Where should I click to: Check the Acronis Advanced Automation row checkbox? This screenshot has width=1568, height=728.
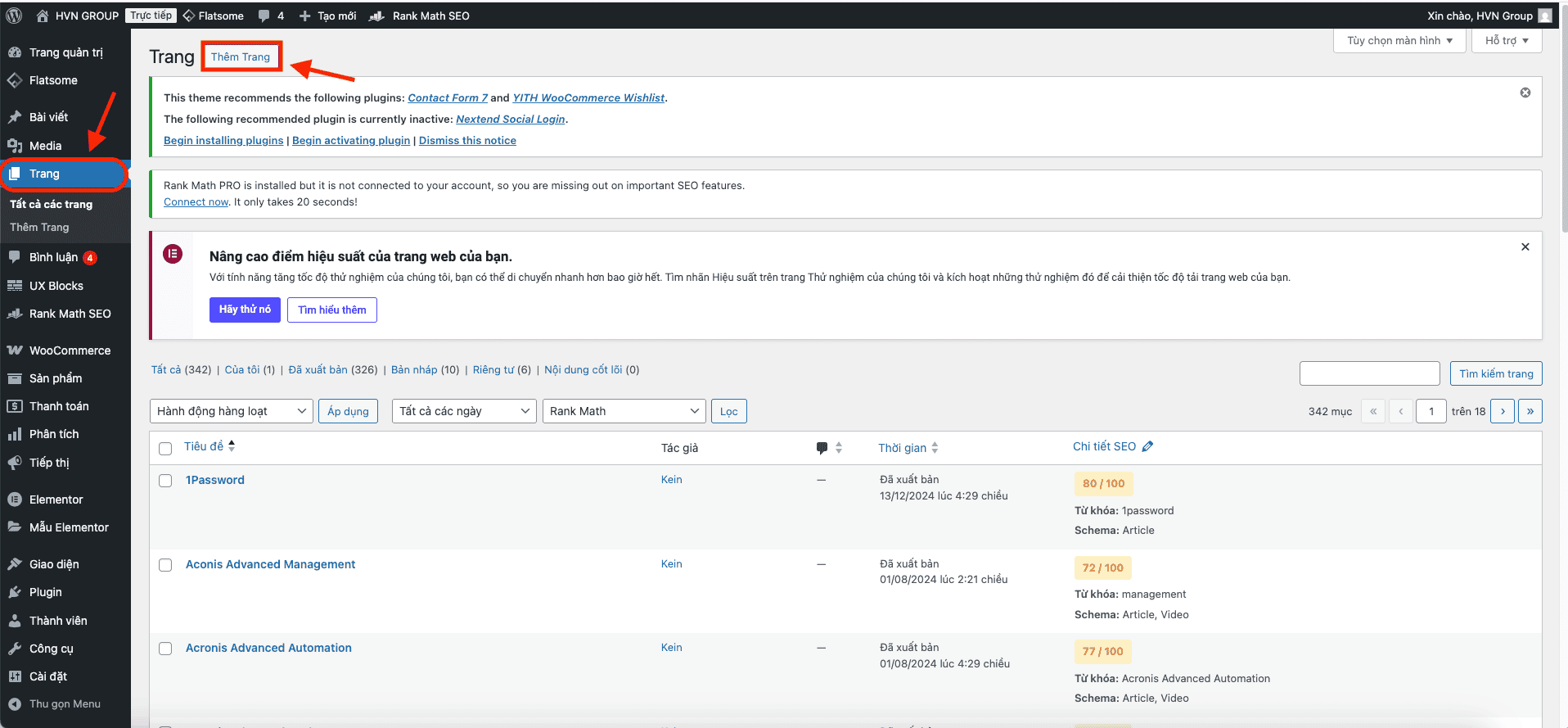(x=165, y=649)
